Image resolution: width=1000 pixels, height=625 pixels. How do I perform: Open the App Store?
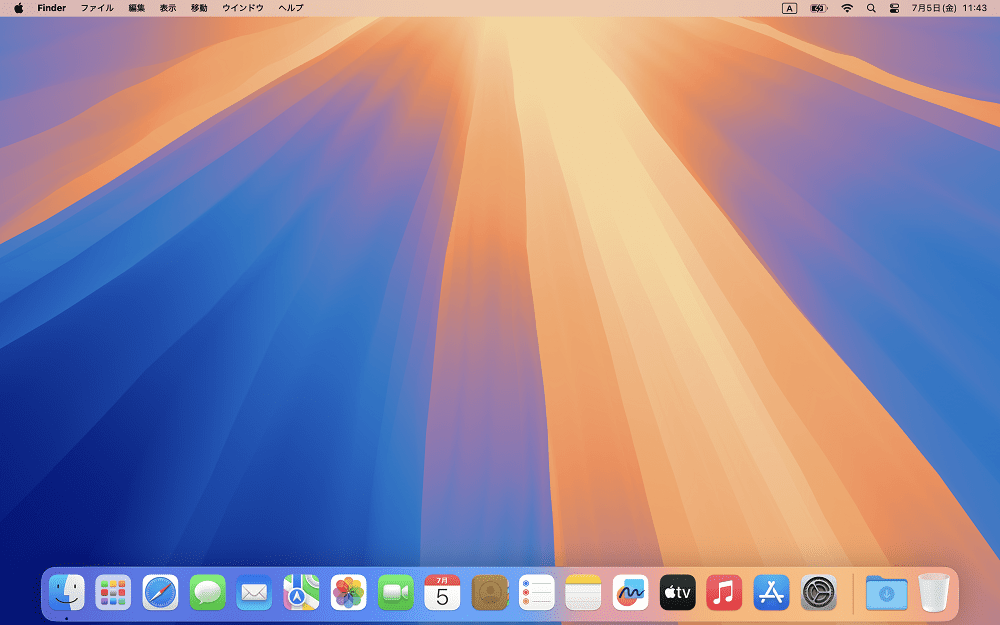click(771, 592)
